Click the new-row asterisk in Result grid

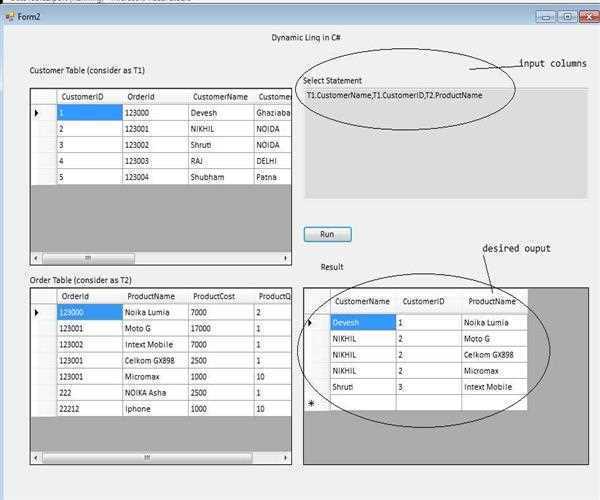click(x=315, y=402)
